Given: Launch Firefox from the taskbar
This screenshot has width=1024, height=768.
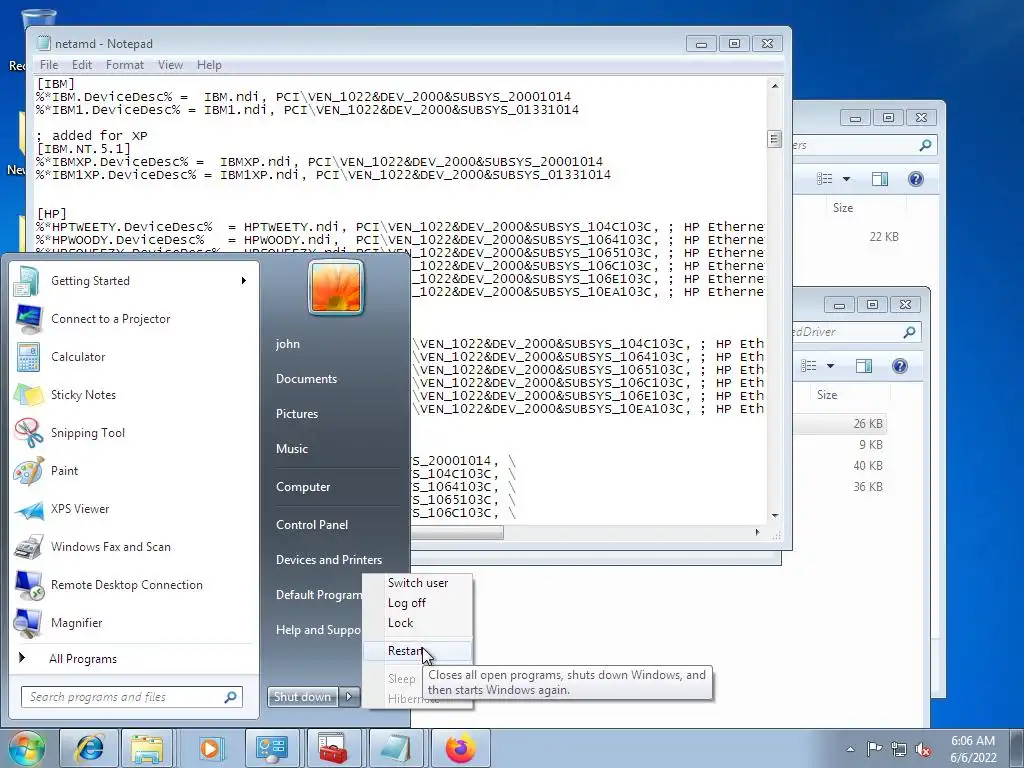Looking at the screenshot, I should (460, 748).
